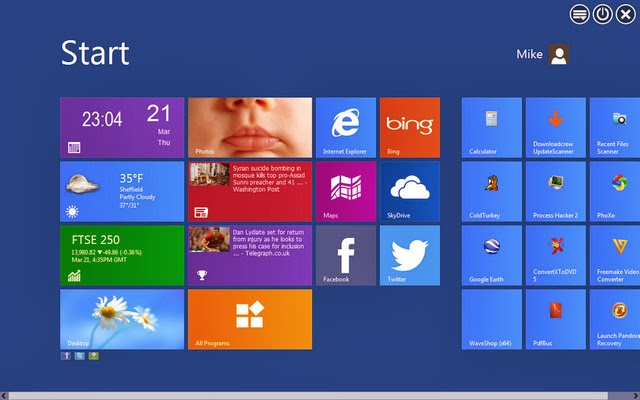Launch ConvertXToDVD 5 tile

pos(556,256)
